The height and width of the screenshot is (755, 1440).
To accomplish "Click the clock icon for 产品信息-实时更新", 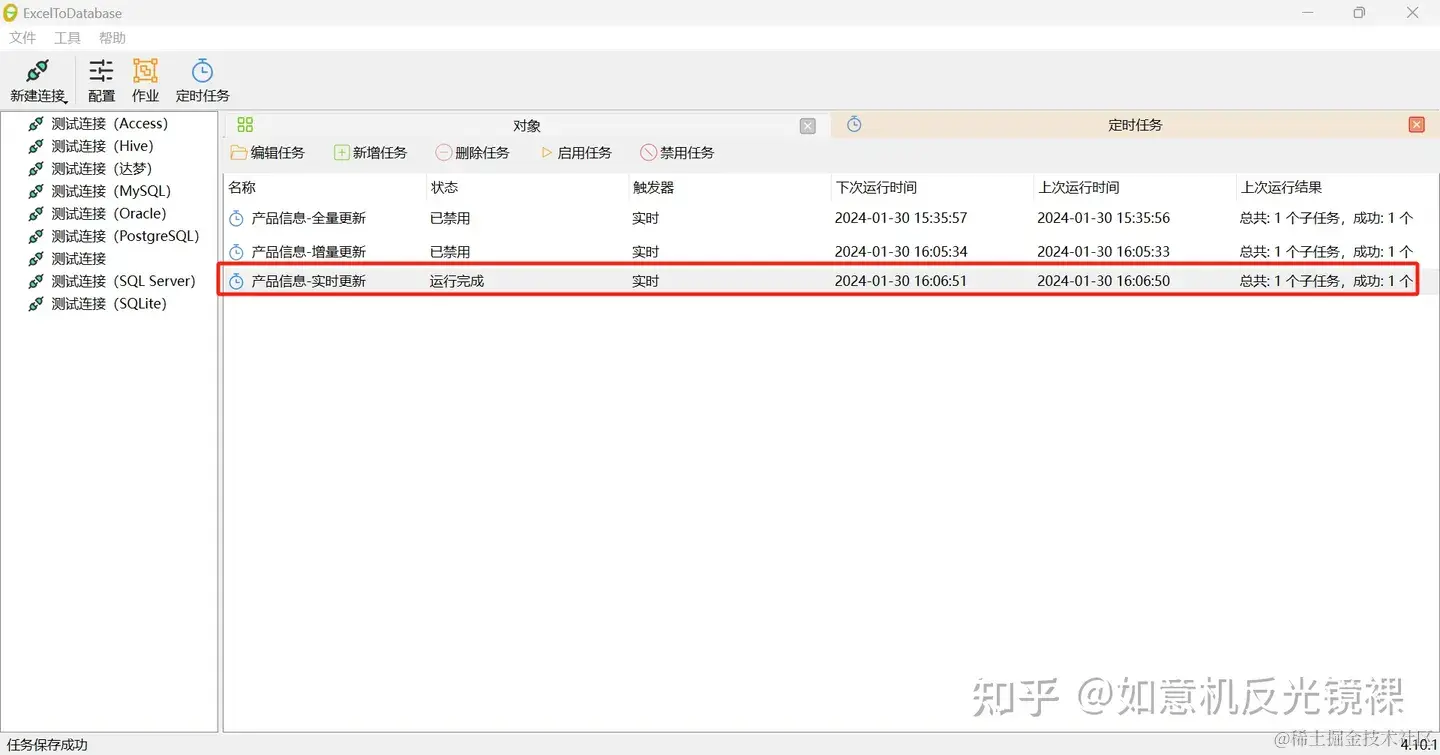I will point(237,282).
